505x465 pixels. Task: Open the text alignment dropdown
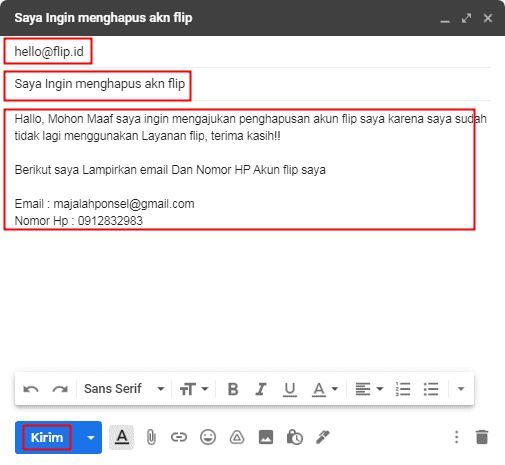tap(369, 389)
